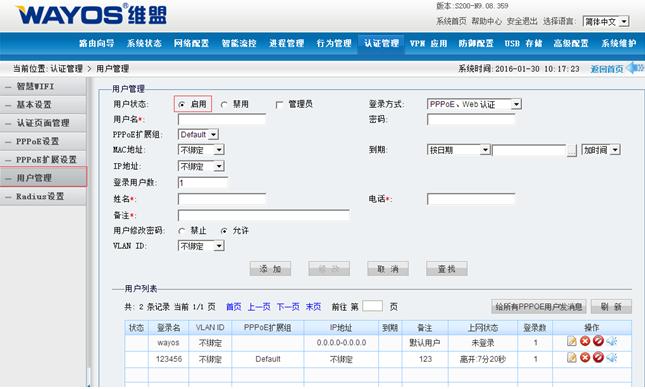The width and height of the screenshot is (645, 389).
Task: Expand the MAC地址 binding dropdown
Action: 201,150
